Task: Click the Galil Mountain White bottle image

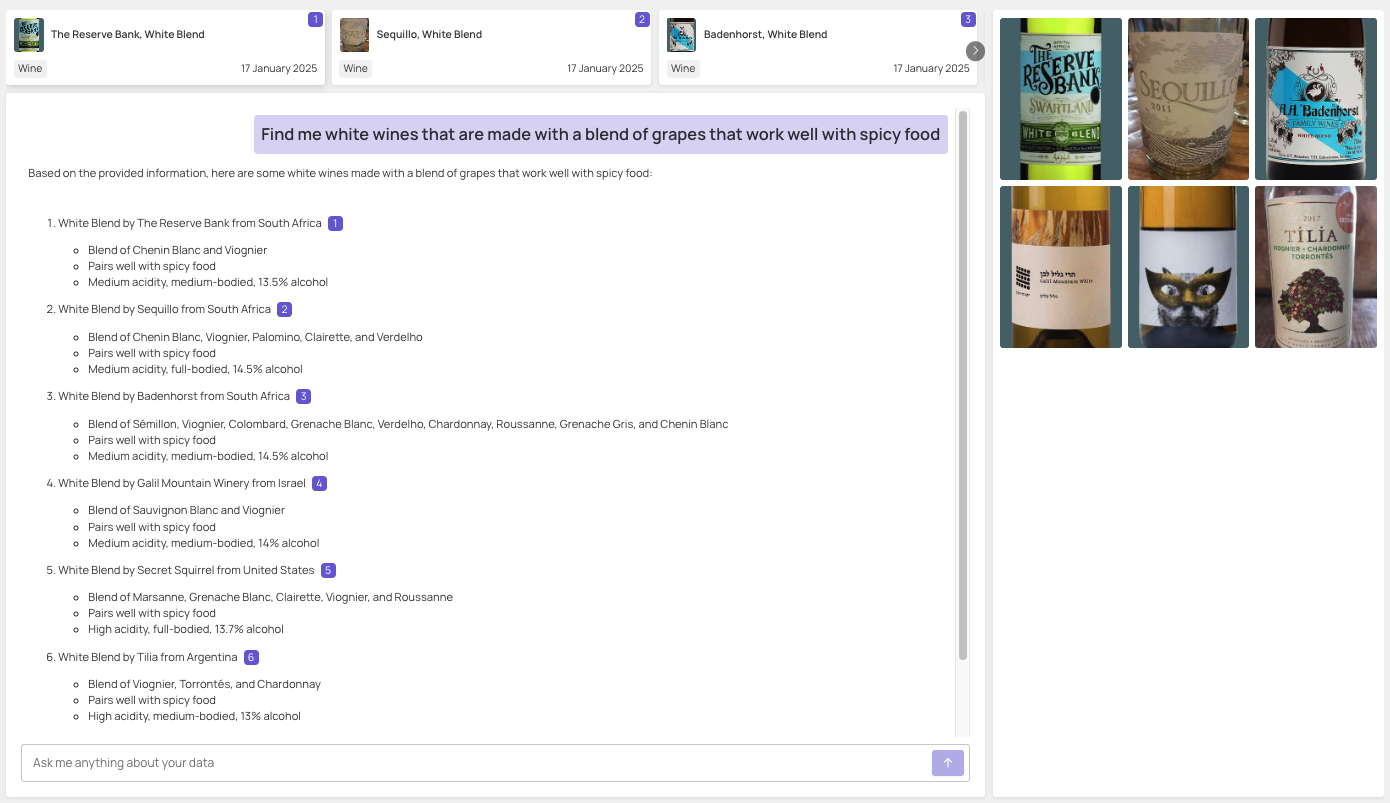Action: pyautogui.click(x=1060, y=267)
